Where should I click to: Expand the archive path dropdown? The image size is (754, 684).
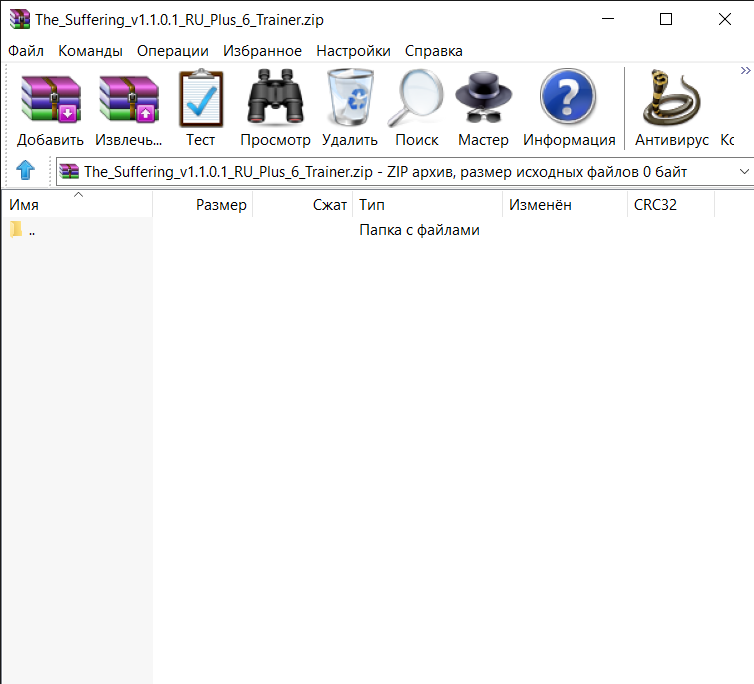click(x=744, y=171)
